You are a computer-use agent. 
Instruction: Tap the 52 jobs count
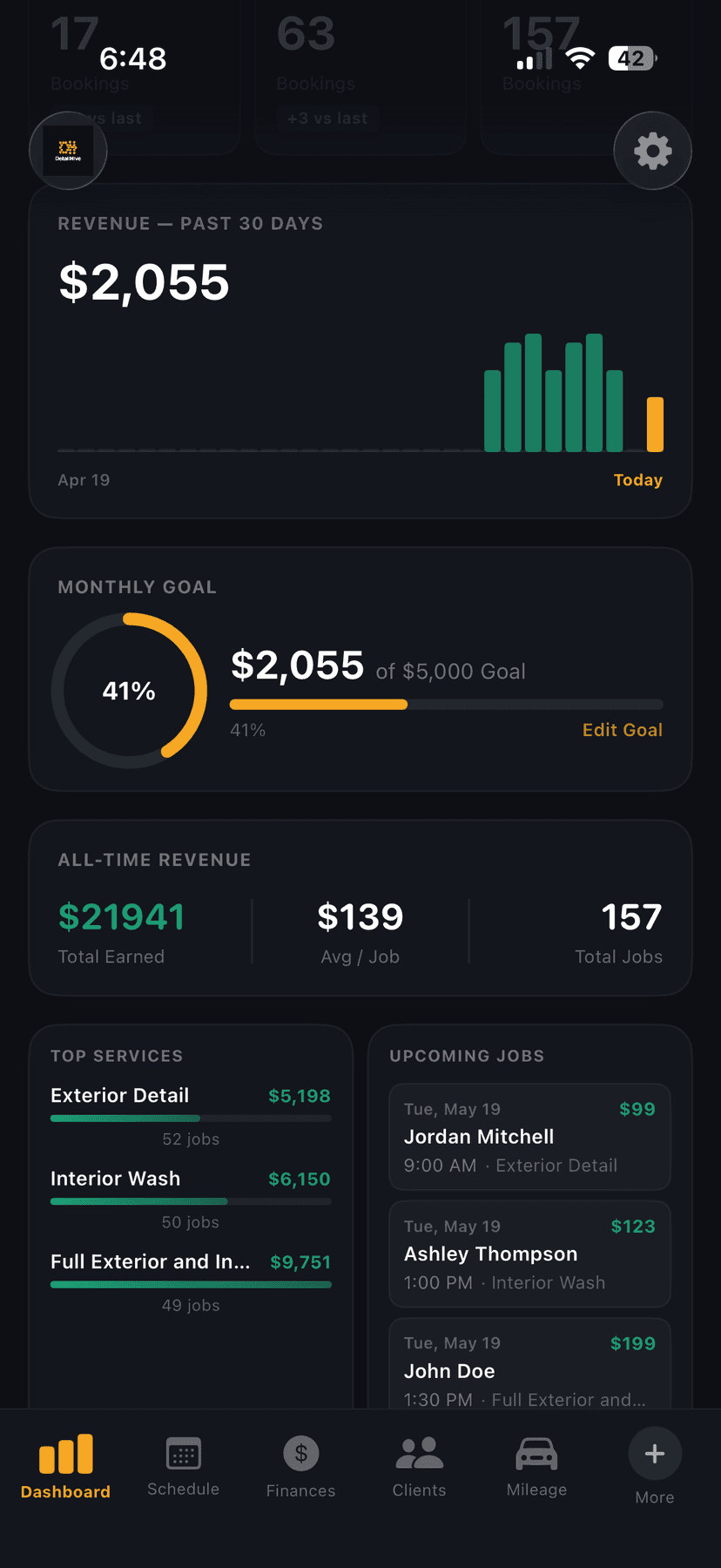pyautogui.click(x=191, y=1139)
